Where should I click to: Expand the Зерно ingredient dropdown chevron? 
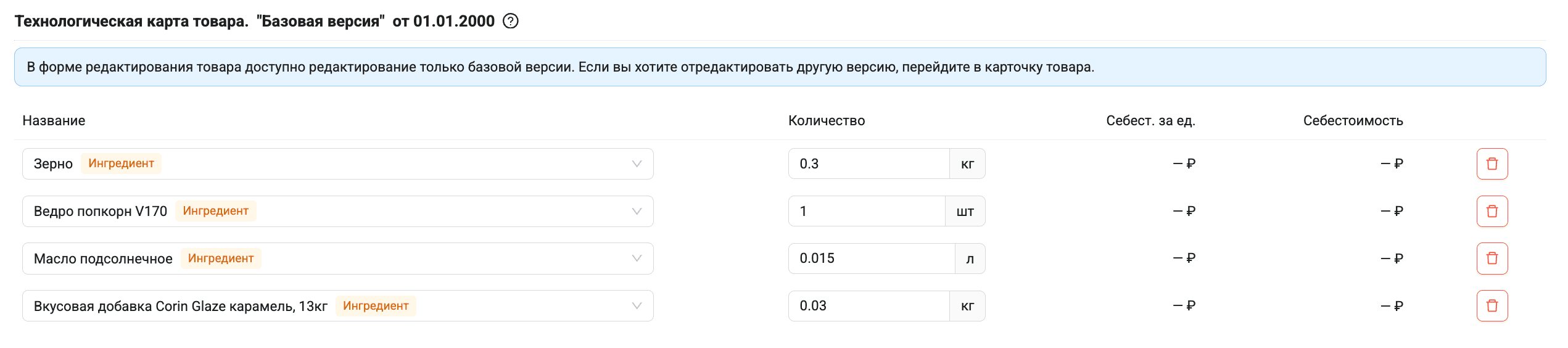tap(637, 164)
